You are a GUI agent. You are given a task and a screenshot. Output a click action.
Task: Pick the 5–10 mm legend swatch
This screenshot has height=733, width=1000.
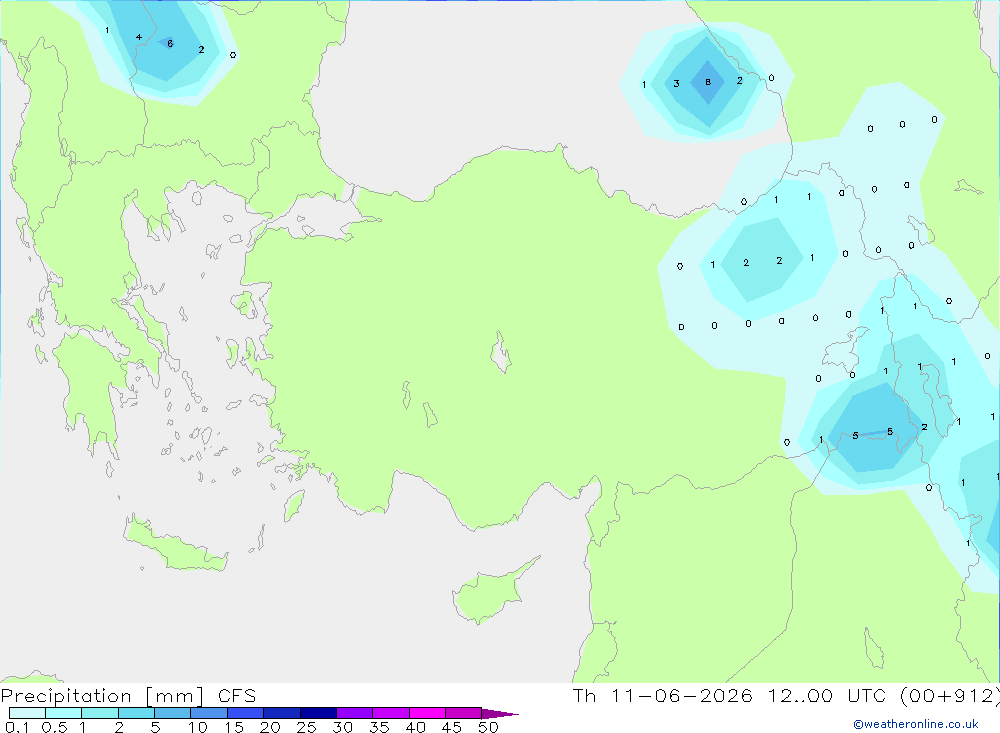point(173,713)
